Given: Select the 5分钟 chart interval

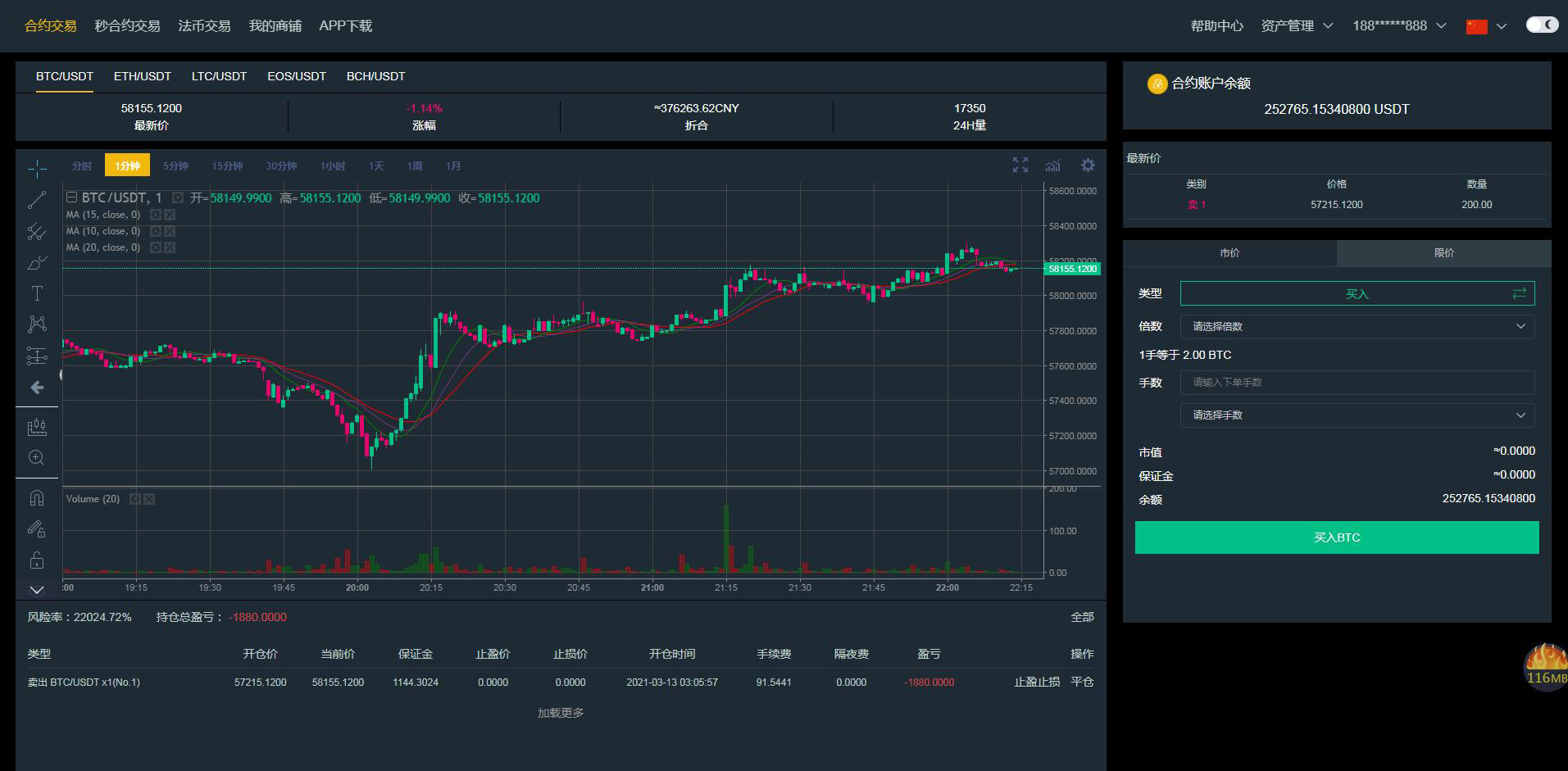Looking at the screenshot, I should [175, 166].
